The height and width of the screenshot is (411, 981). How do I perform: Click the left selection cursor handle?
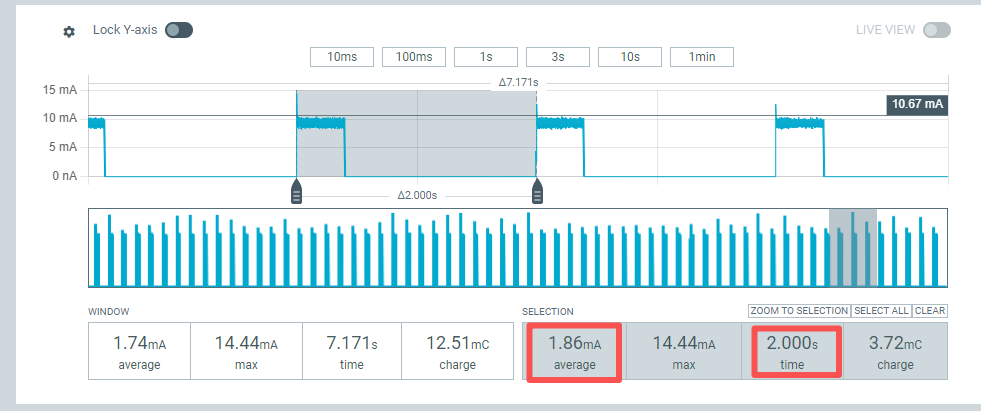(x=297, y=192)
